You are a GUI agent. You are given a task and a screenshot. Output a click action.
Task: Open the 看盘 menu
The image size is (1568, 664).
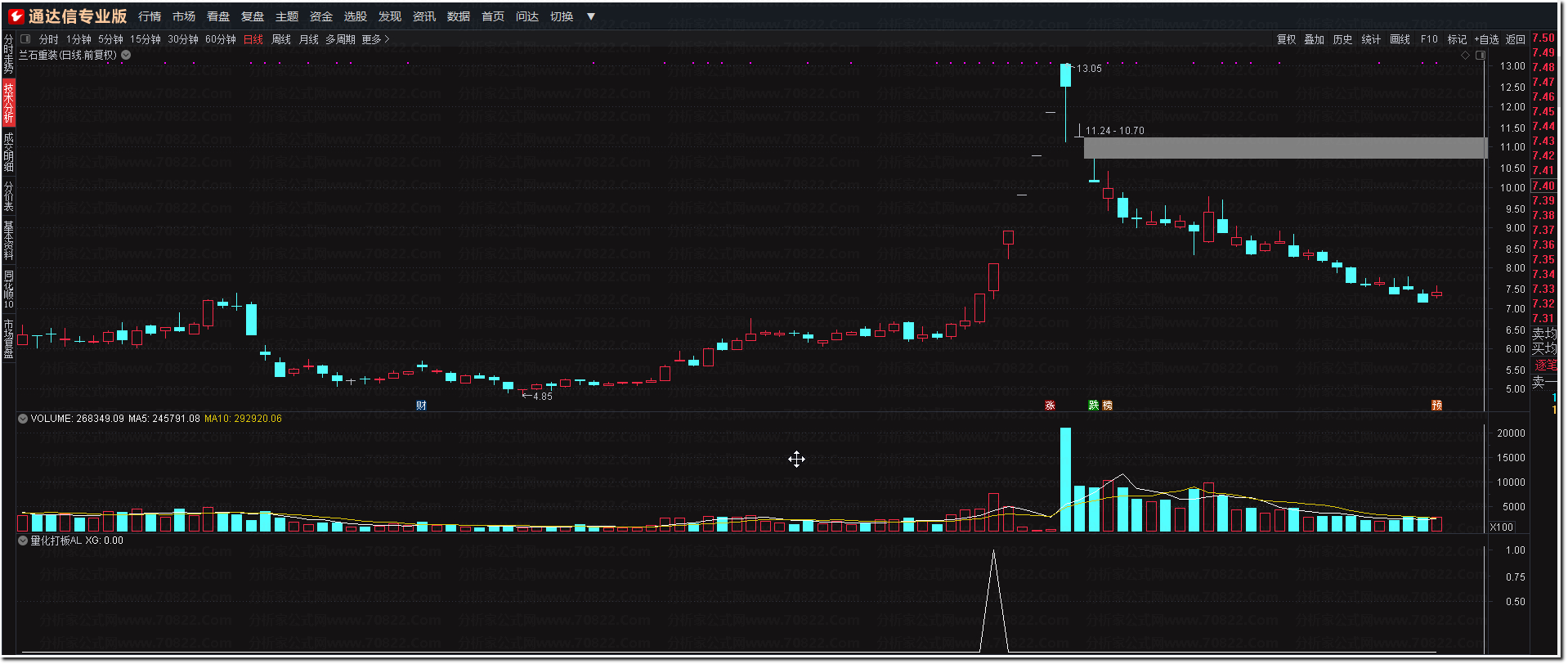(218, 16)
